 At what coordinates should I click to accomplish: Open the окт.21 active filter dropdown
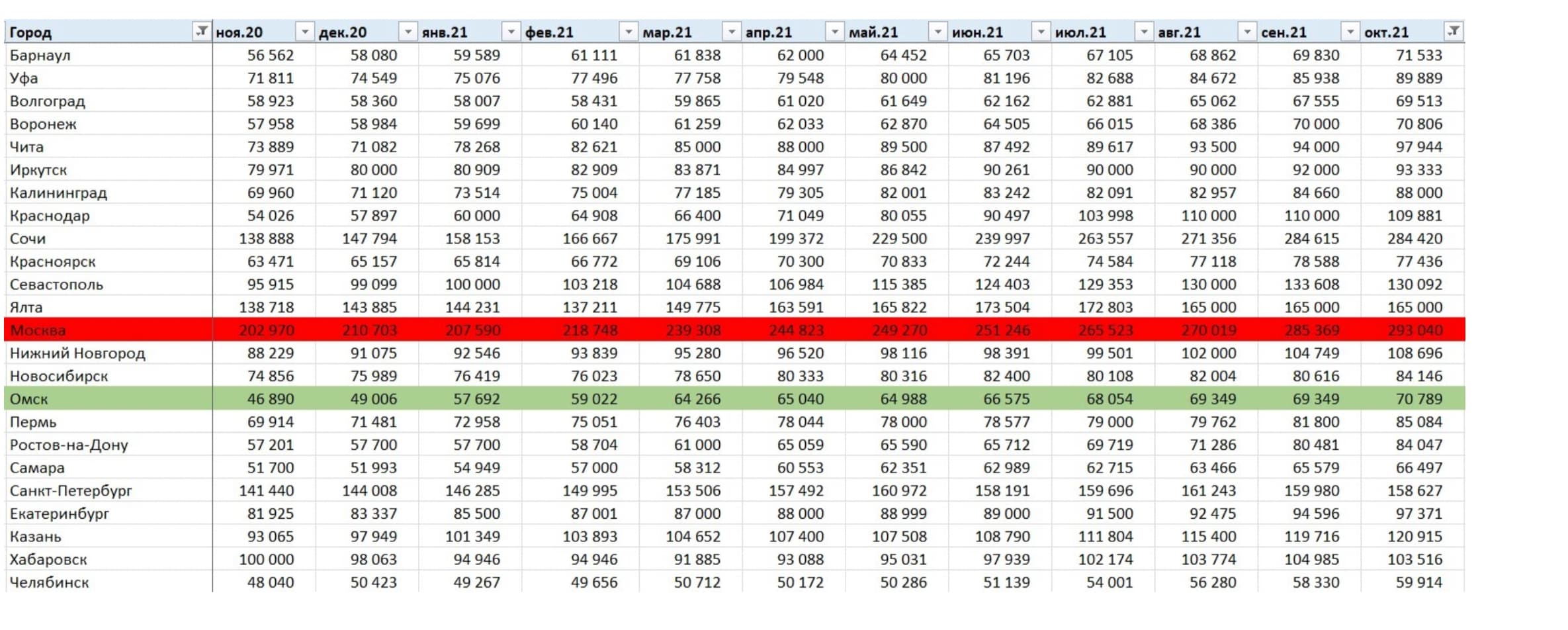coord(1454,31)
